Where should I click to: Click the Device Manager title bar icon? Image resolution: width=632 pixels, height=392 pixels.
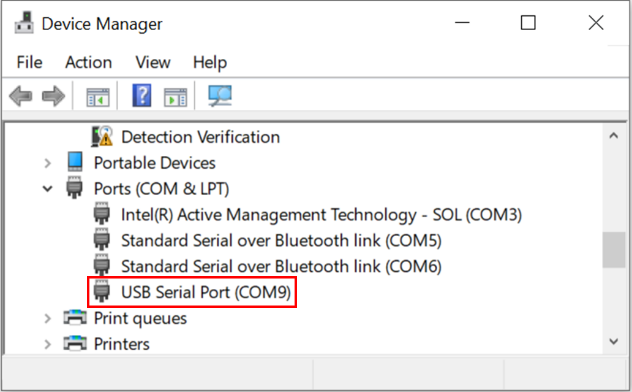pyautogui.click(x=24, y=23)
